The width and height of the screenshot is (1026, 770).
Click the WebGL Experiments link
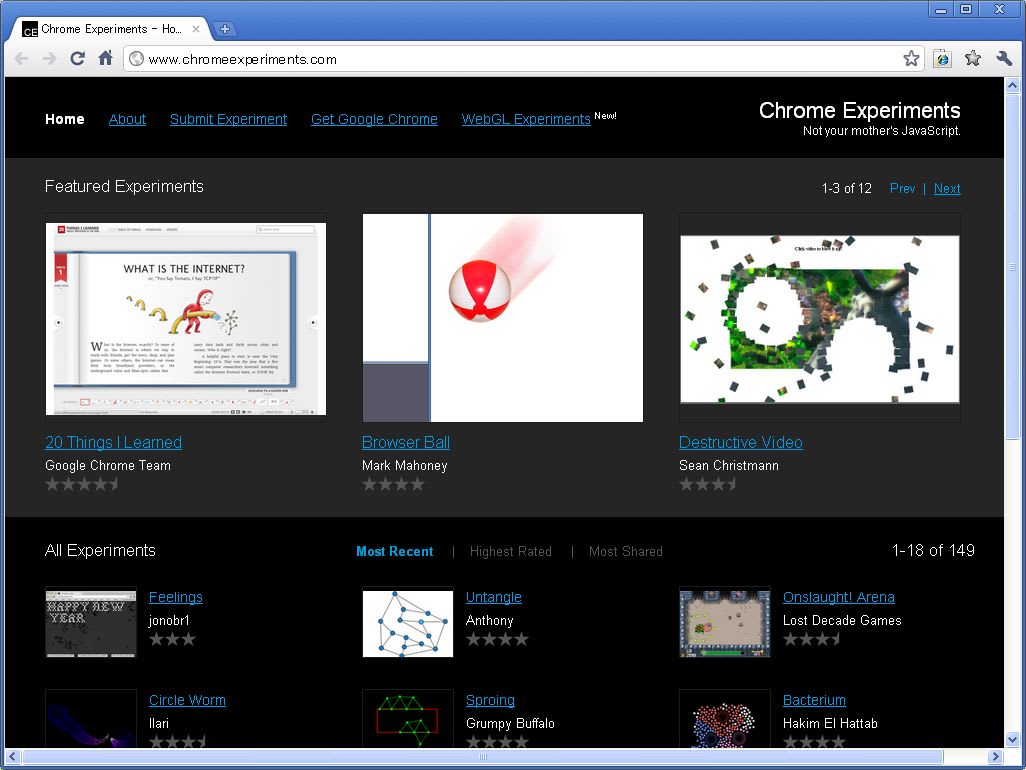526,119
